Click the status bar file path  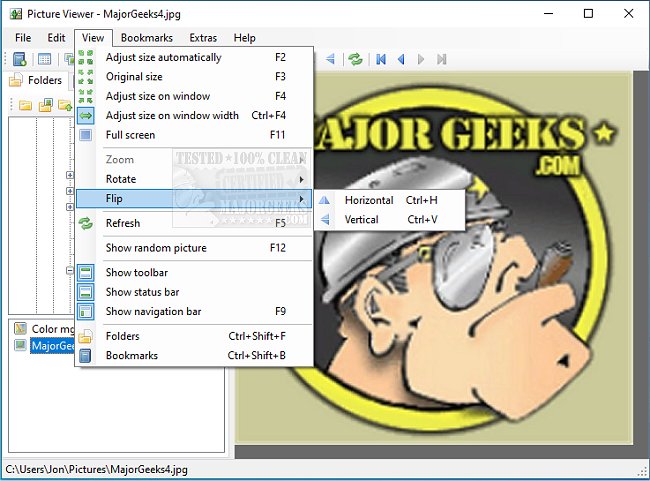pyautogui.click(x=97, y=469)
